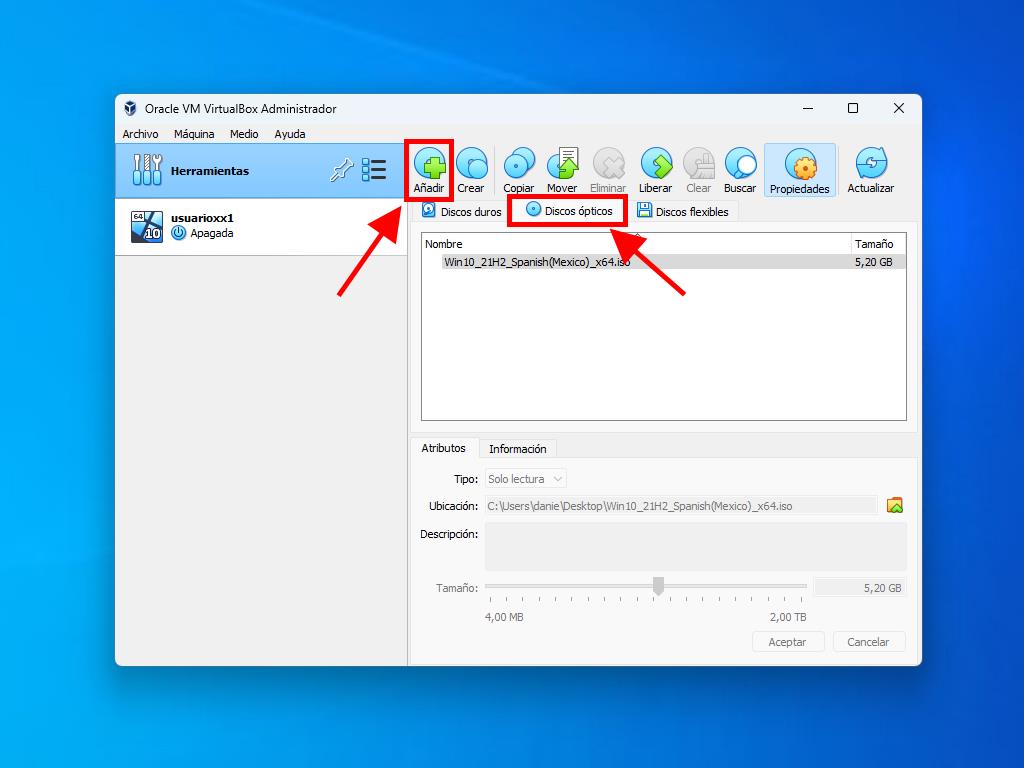The width and height of the screenshot is (1024, 768).
Task: Browse for location with folder icon
Action: click(x=895, y=506)
